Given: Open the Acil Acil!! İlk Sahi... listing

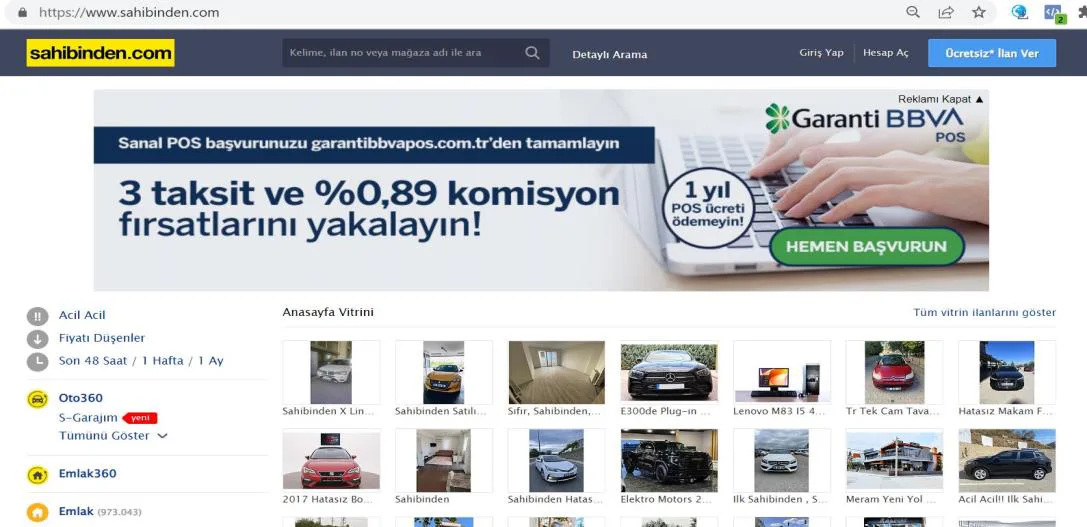Looking at the screenshot, I should click(1007, 460).
